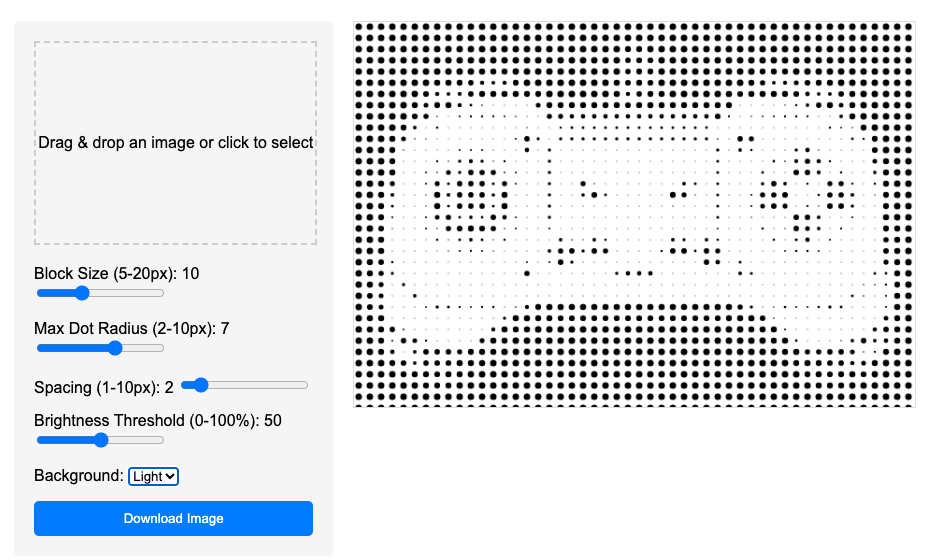The height and width of the screenshot is (560, 933).
Task: Click the left end of the Block Size slider track
Action: pos(39,293)
